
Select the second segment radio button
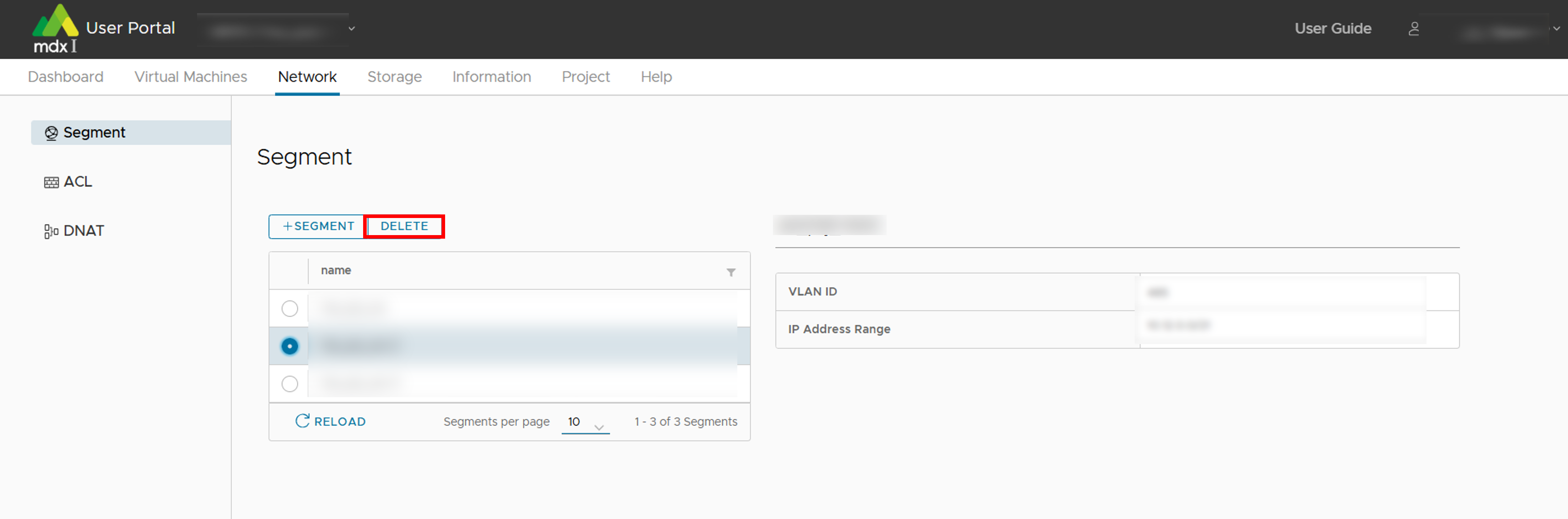point(290,346)
